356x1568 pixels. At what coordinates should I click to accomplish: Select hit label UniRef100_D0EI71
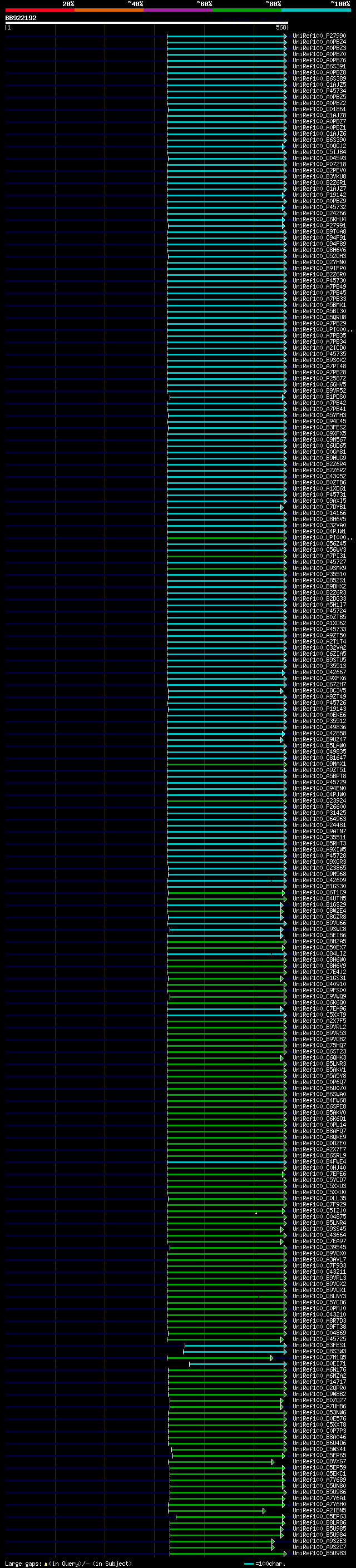(x=319, y=1363)
